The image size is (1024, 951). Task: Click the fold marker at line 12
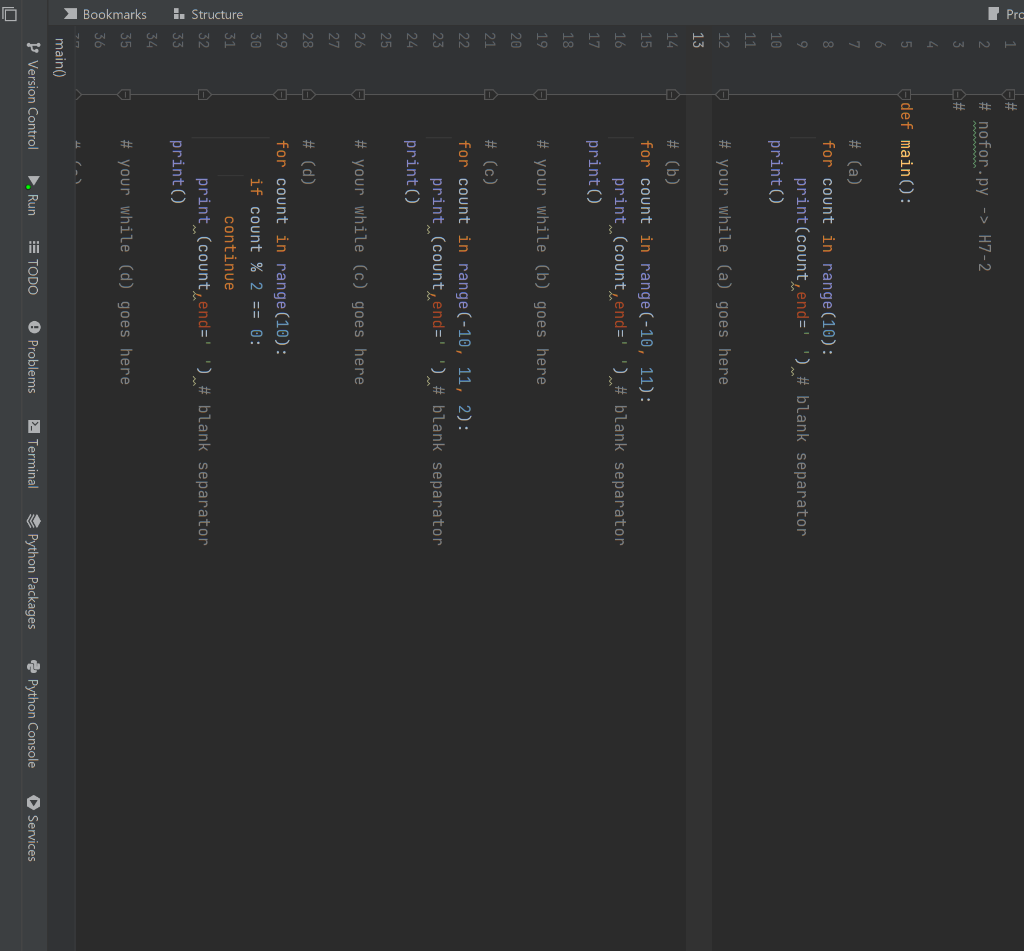tap(723, 95)
